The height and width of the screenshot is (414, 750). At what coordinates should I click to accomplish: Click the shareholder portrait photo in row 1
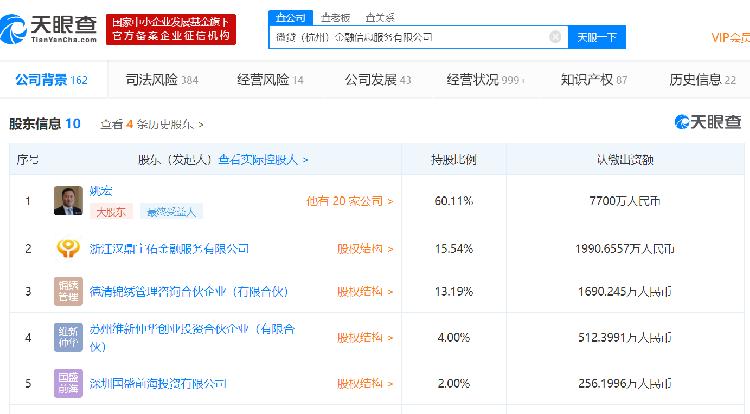69,201
